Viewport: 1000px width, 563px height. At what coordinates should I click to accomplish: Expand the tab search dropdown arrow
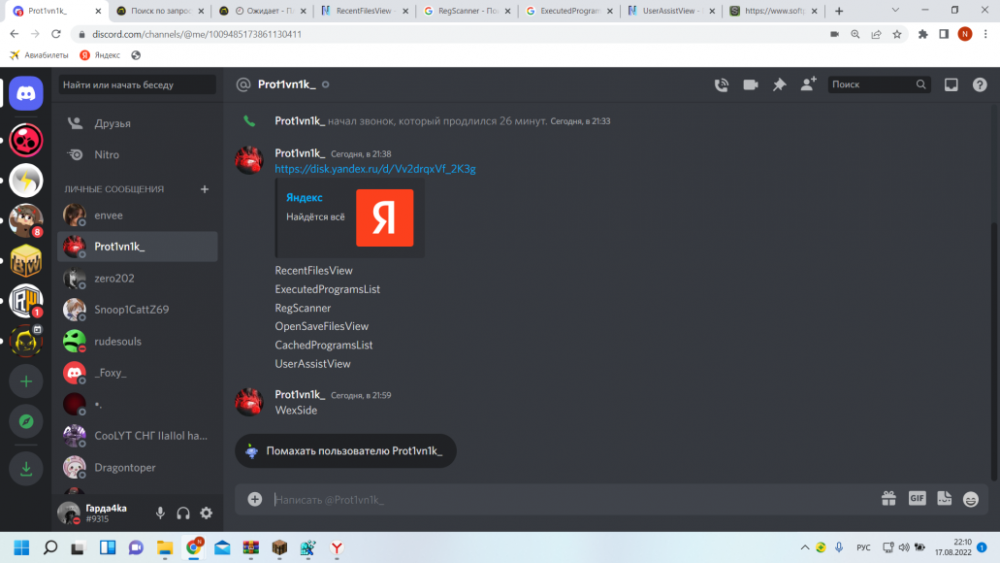895,10
